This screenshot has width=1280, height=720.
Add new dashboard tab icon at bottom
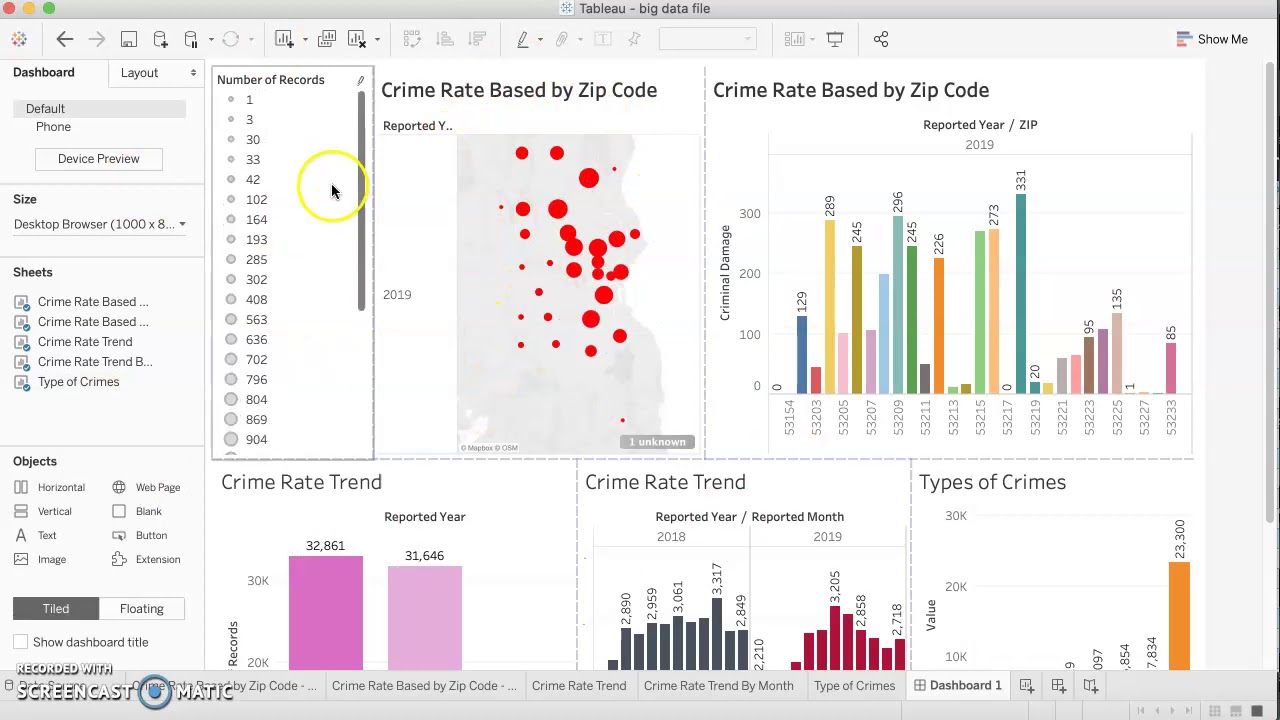(x=1059, y=686)
